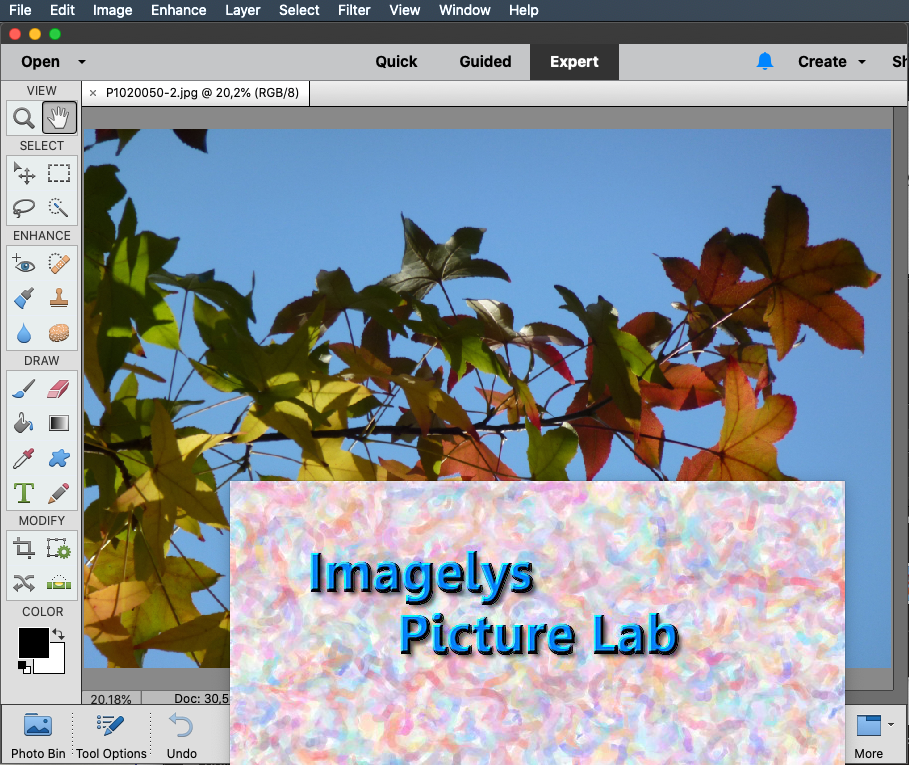Reset to default black and white colors
The height and width of the screenshot is (765, 909).
tap(24, 667)
